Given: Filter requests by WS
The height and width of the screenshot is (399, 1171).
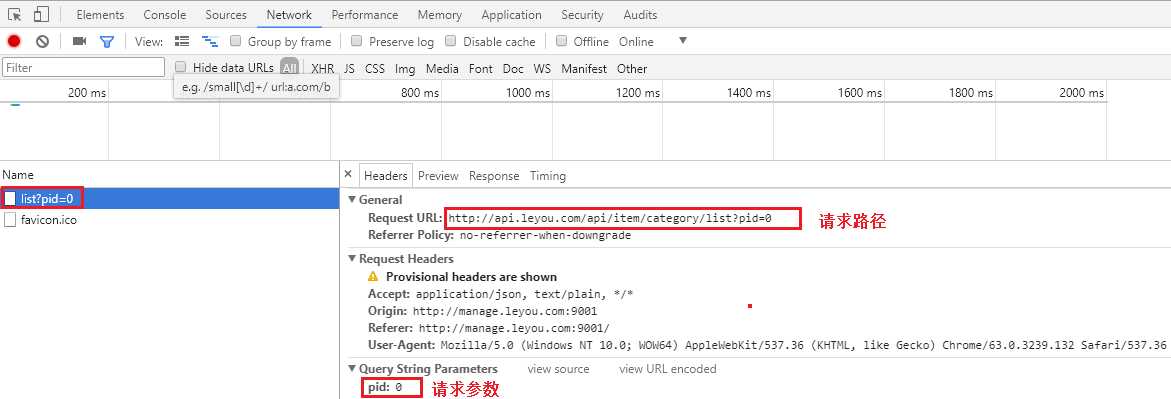Looking at the screenshot, I should pyautogui.click(x=542, y=68).
